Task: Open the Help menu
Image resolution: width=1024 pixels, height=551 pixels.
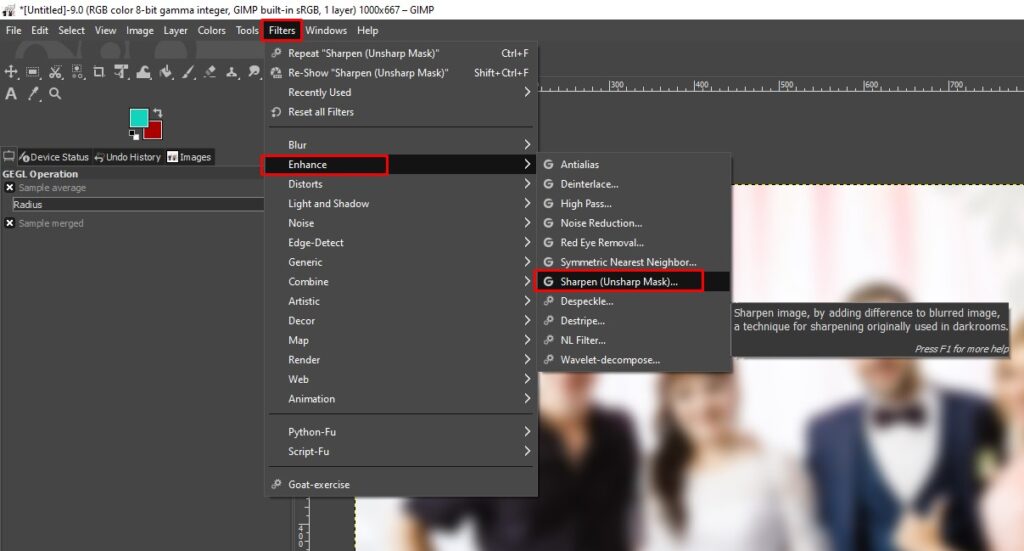Action: (x=368, y=30)
